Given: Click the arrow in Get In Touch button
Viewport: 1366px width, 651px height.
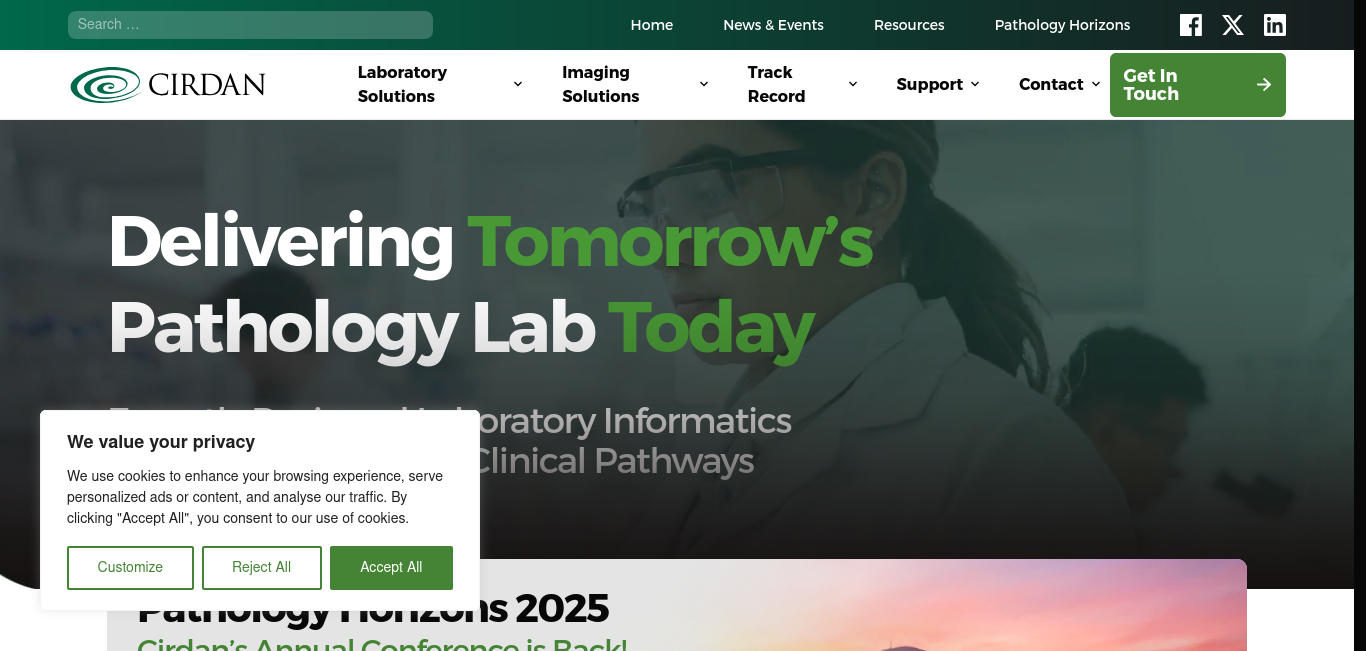Looking at the screenshot, I should pos(1264,85).
